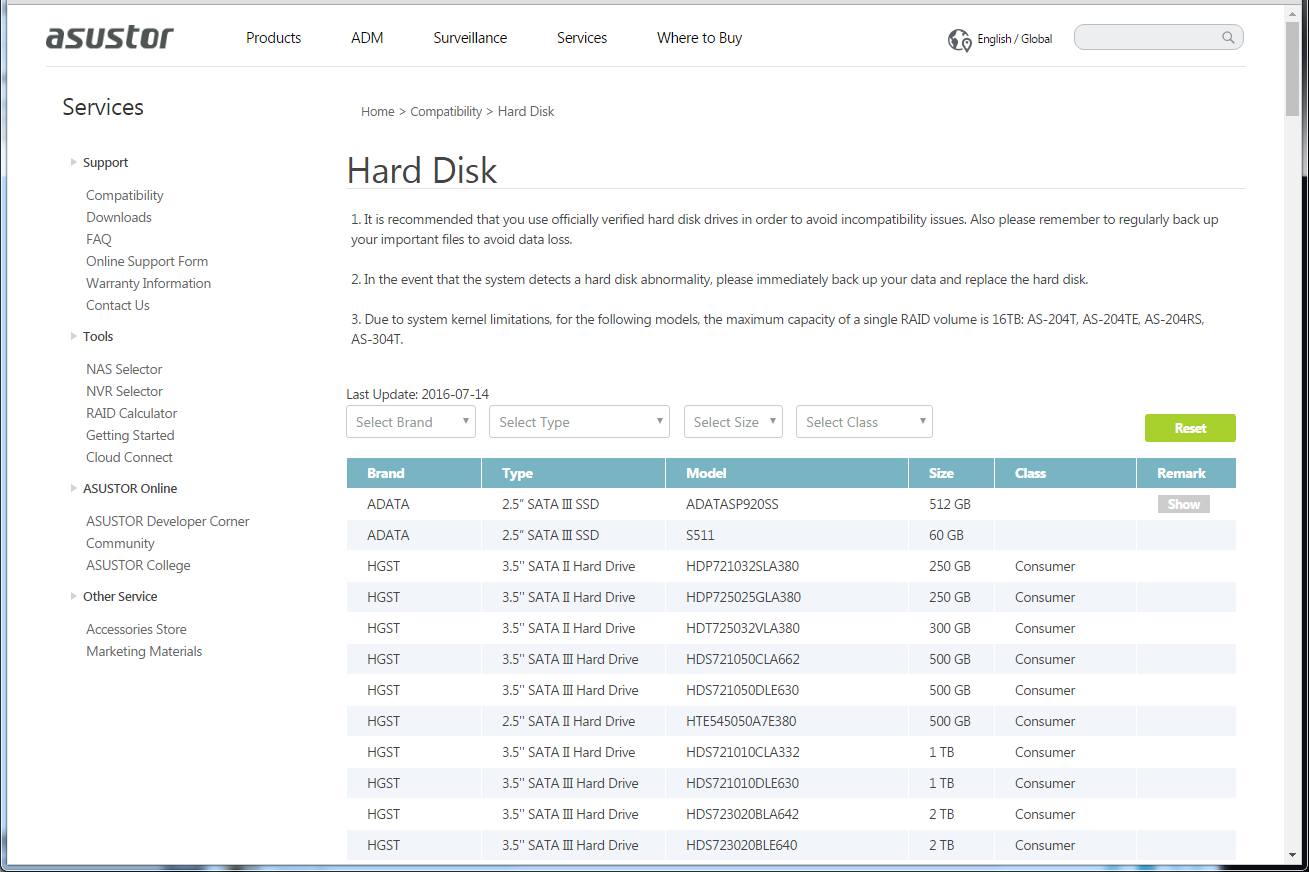This screenshot has height=872, width=1309.
Task: Click the green Reset button
Action: [x=1190, y=428]
